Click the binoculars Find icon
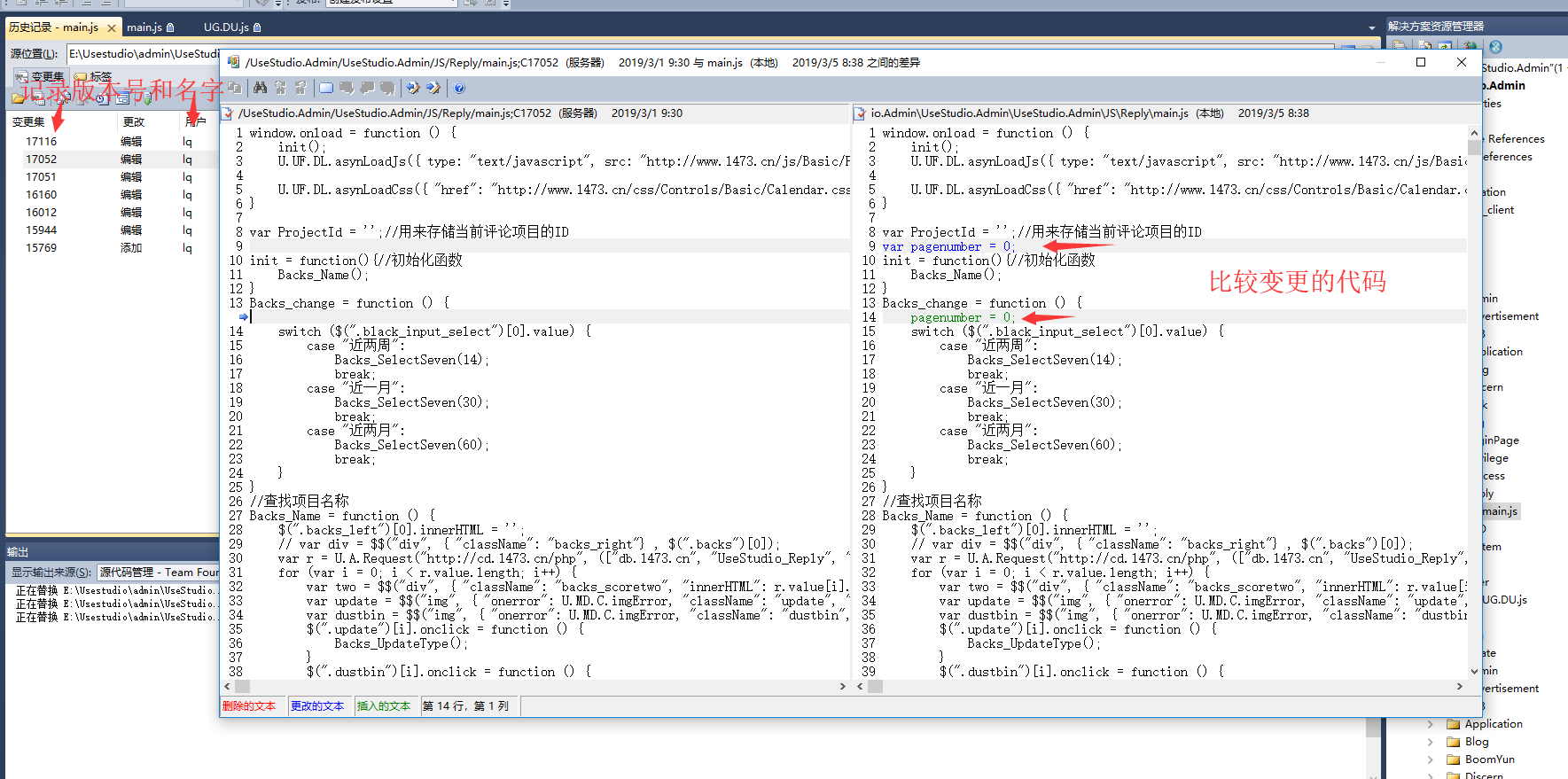This screenshot has height=779, width=1568. (x=260, y=88)
